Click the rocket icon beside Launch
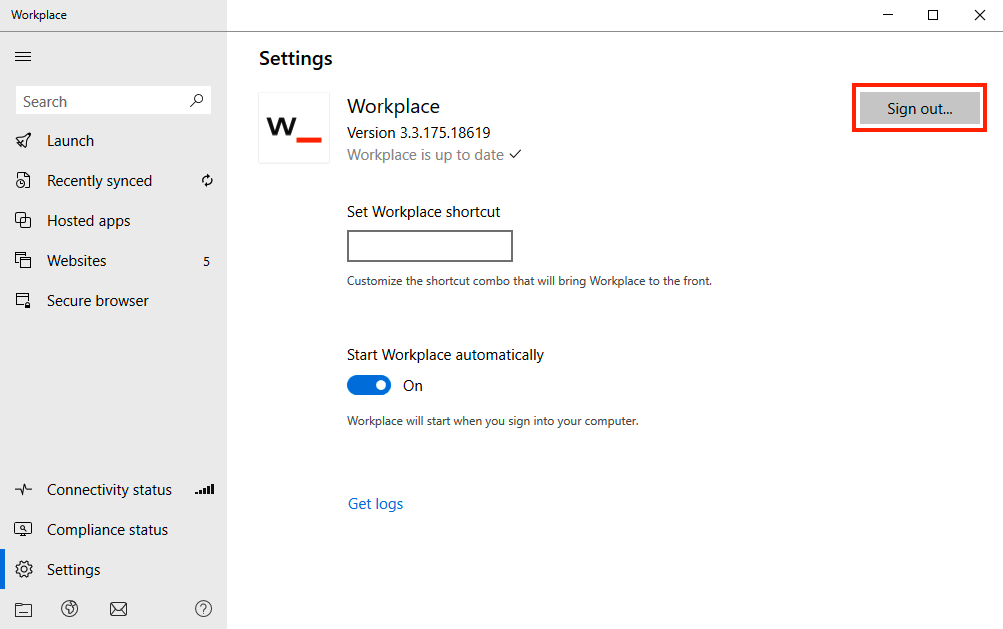This screenshot has height=629, width=1003. (23, 141)
